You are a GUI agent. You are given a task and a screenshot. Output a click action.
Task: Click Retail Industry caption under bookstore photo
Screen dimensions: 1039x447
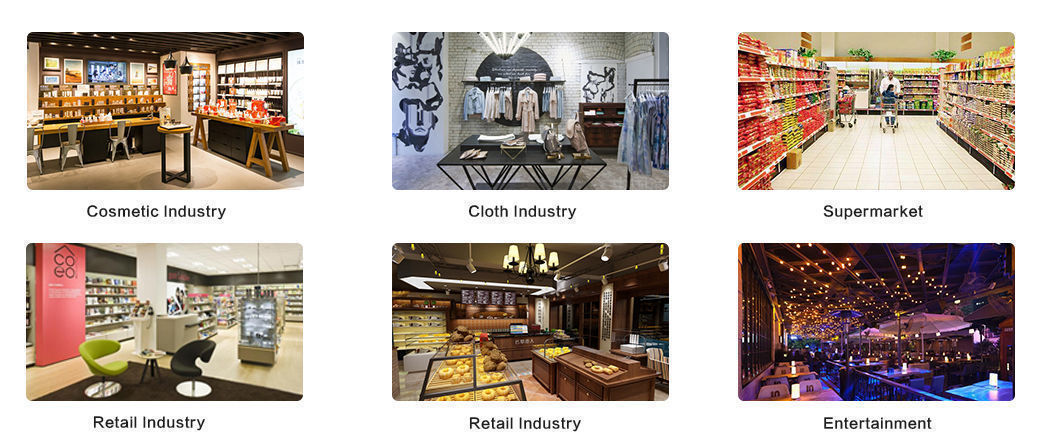149,422
